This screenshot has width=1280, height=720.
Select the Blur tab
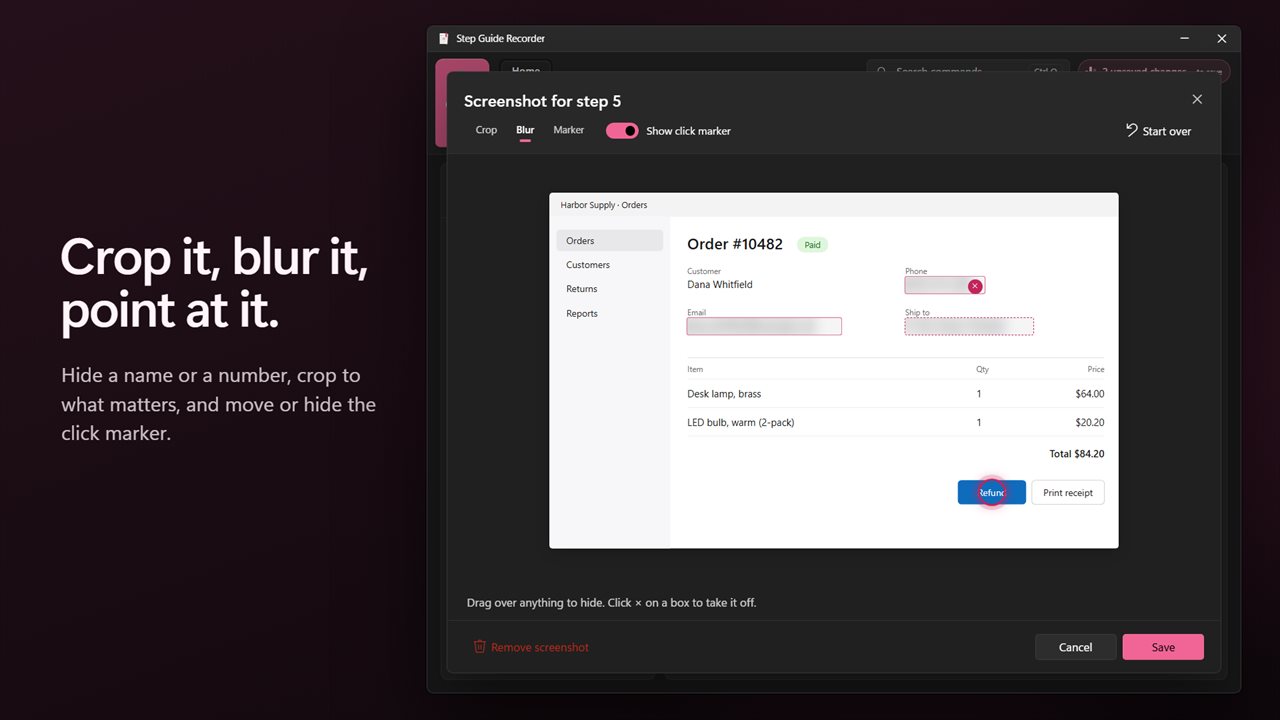click(525, 130)
